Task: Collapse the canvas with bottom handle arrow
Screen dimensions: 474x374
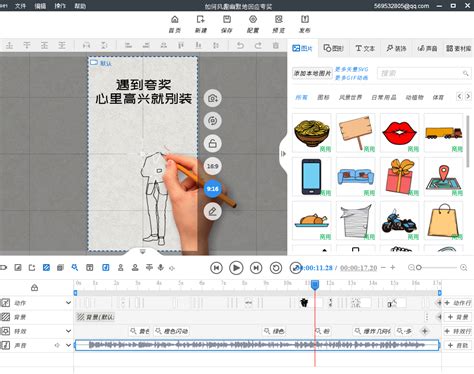Action: (x=143, y=251)
